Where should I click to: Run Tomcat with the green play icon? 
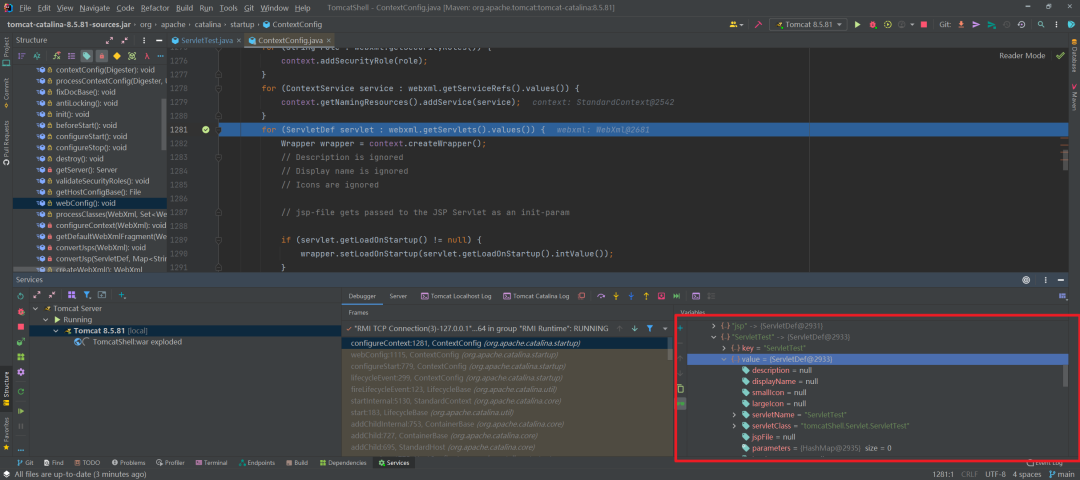[x=858, y=24]
